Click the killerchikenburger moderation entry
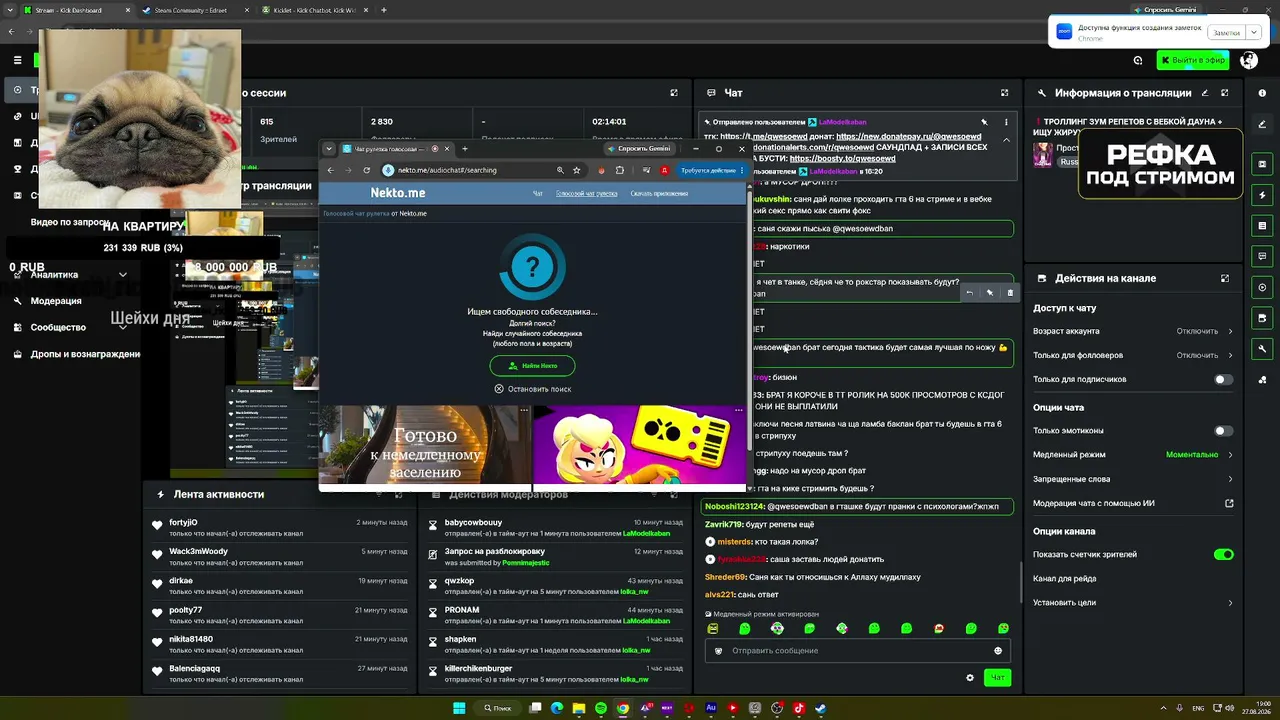 tap(557, 673)
